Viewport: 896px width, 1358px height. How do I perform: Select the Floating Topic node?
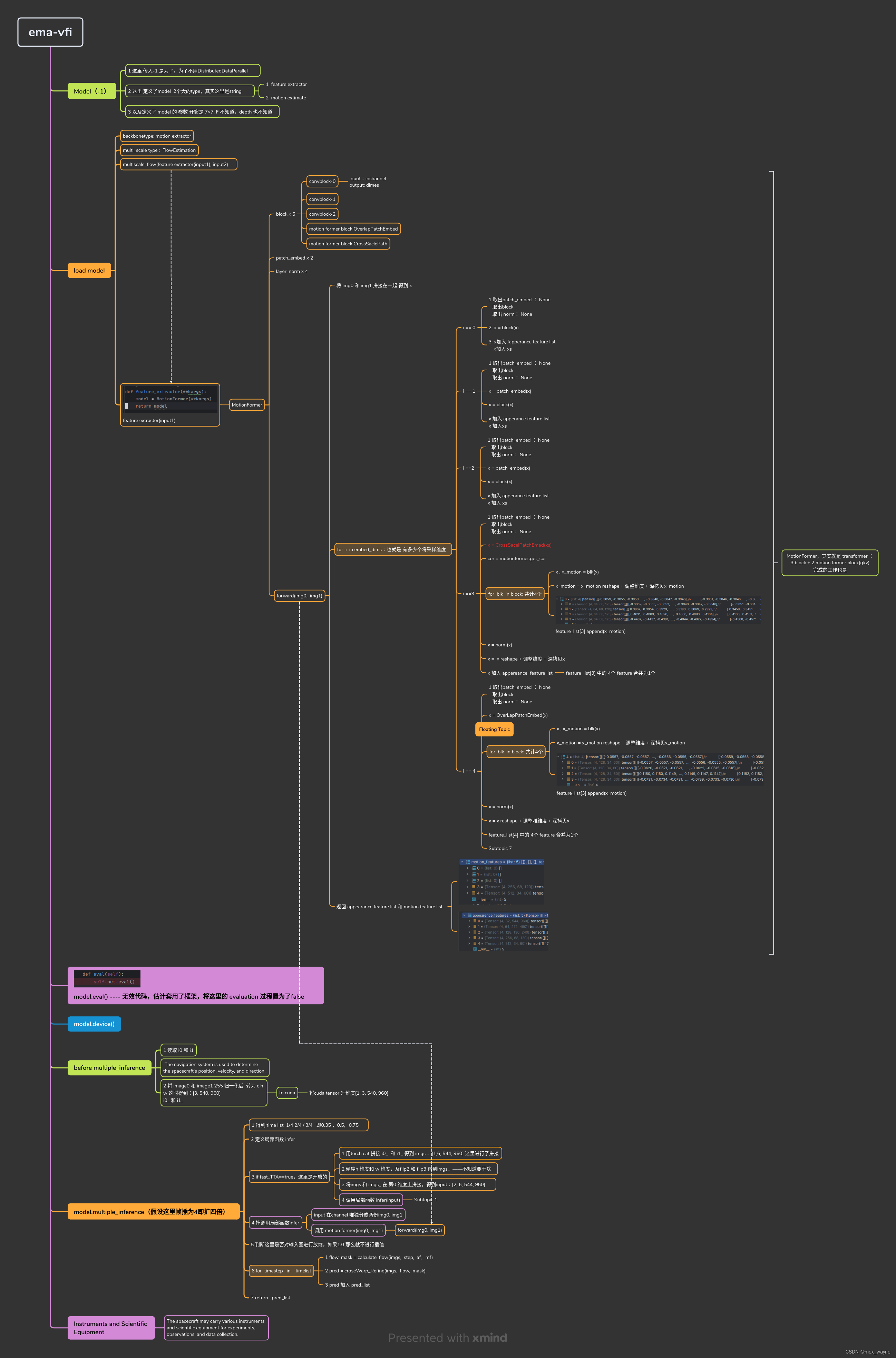(x=494, y=729)
